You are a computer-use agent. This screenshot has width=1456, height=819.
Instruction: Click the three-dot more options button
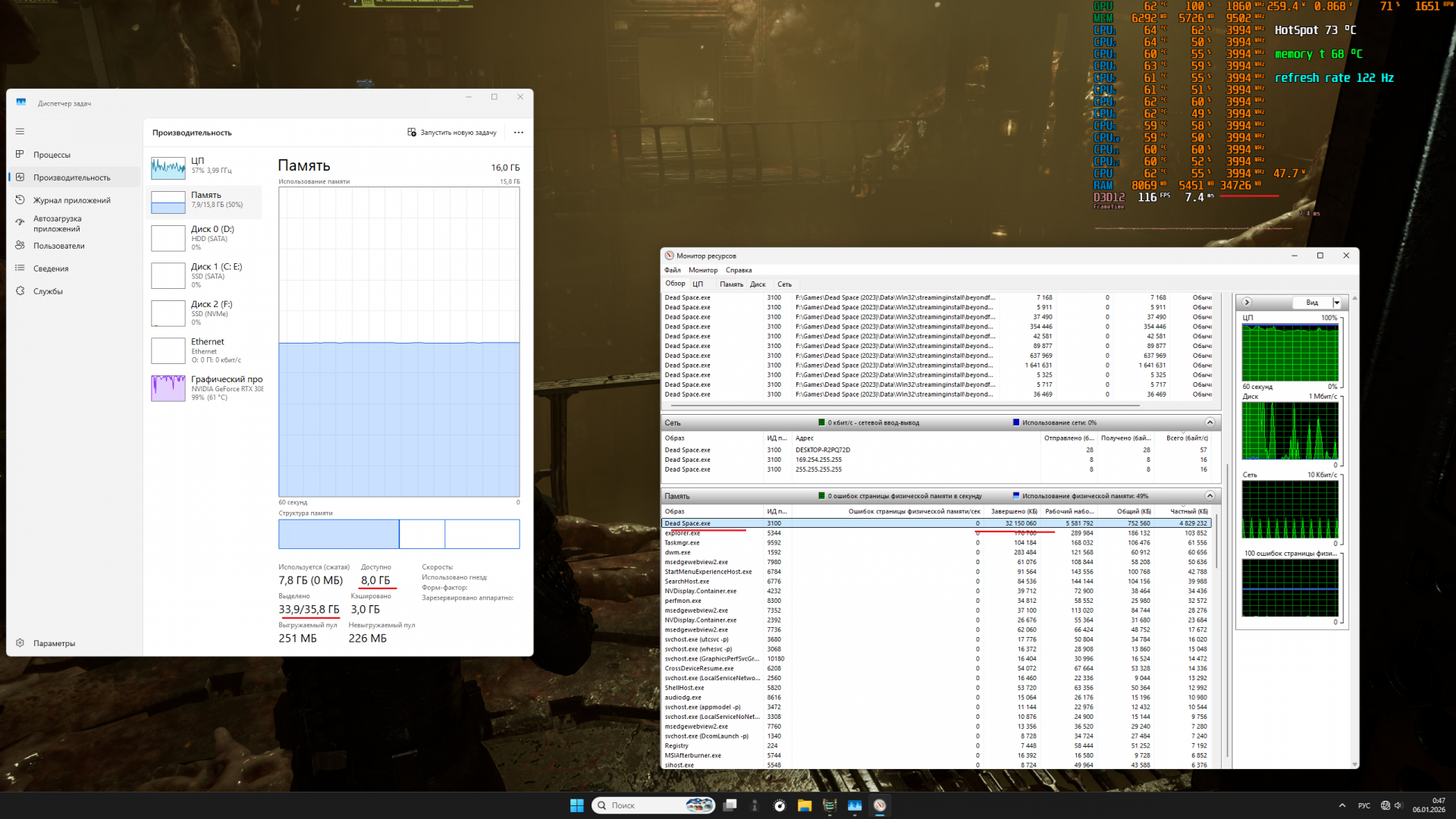pos(519,133)
